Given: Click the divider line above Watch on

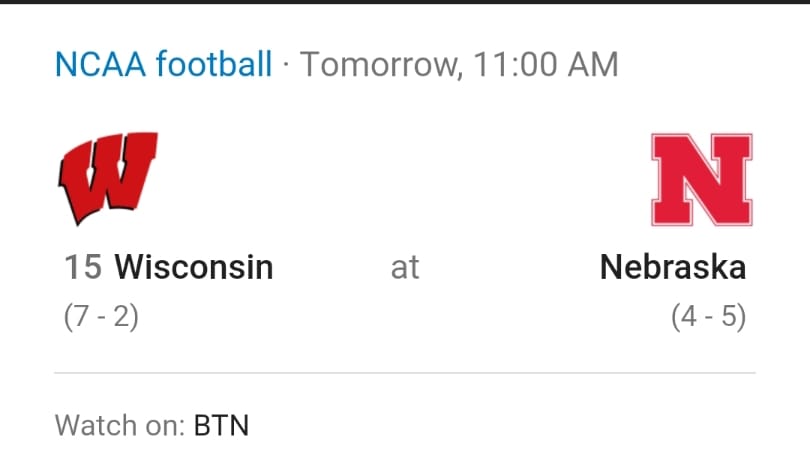Looking at the screenshot, I should tap(404, 372).
